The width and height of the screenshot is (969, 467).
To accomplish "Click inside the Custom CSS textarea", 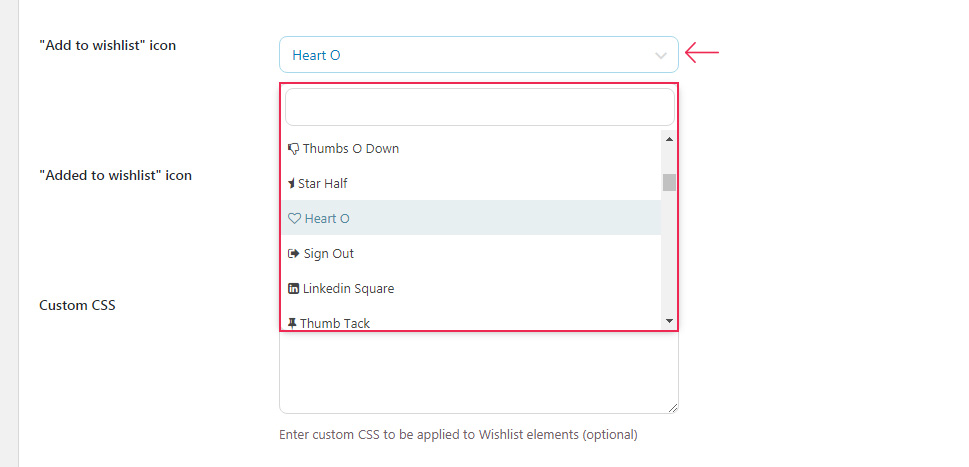I will [x=478, y=375].
